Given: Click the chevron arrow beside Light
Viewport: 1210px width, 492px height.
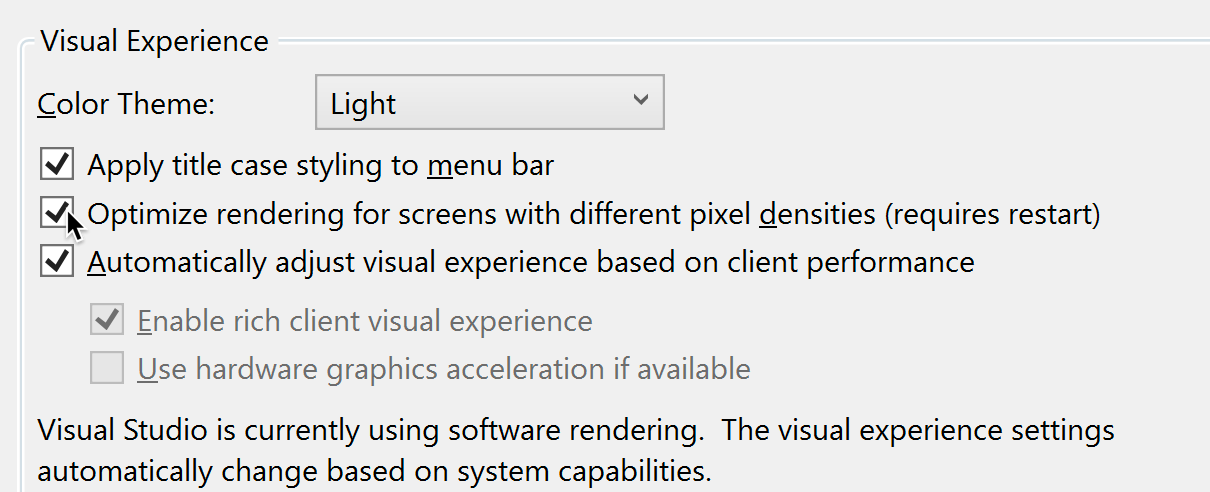Looking at the screenshot, I should click(641, 101).
